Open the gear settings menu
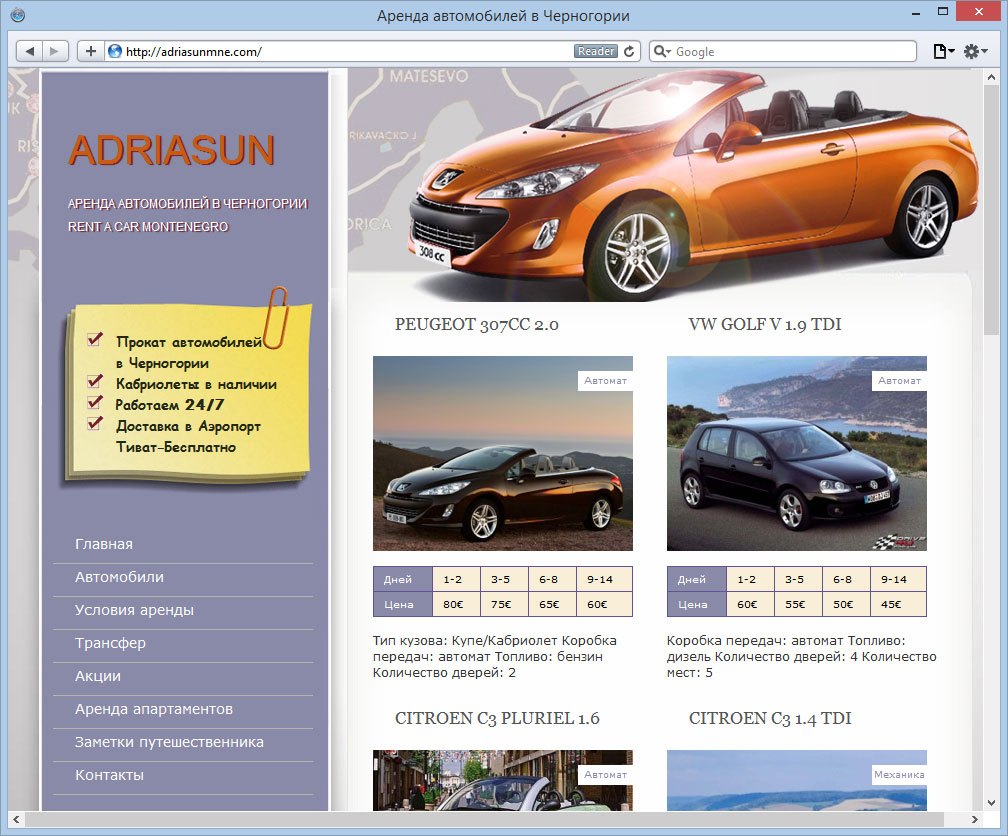Image resolution: width=1008 pixels, height=836 pixels. click(x=975, y=51)
